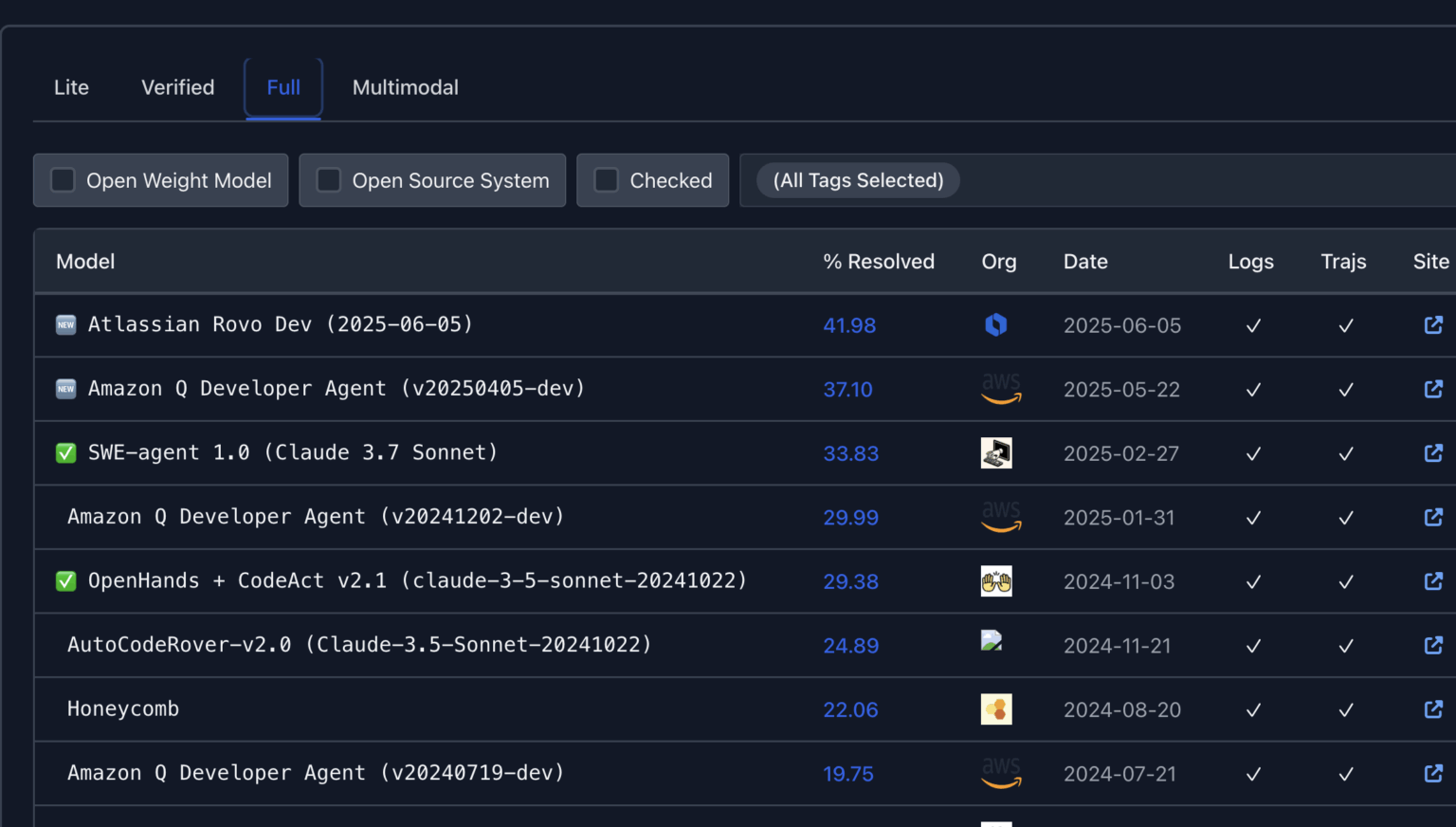
Task: Enable the Open Weight Model filter
Action: tap(63, 179)
